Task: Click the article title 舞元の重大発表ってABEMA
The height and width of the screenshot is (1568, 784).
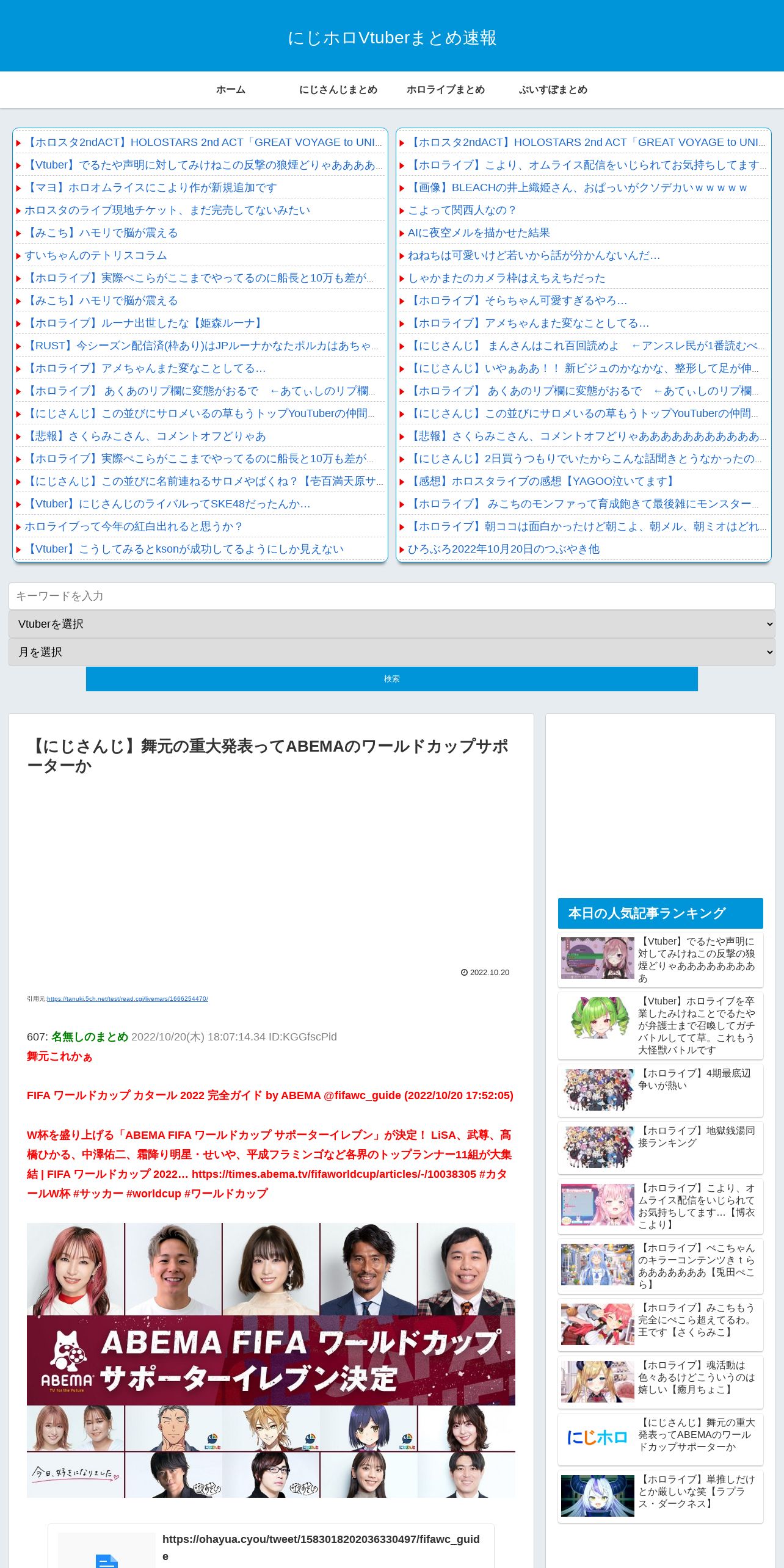Action: (x=267, y=756)
